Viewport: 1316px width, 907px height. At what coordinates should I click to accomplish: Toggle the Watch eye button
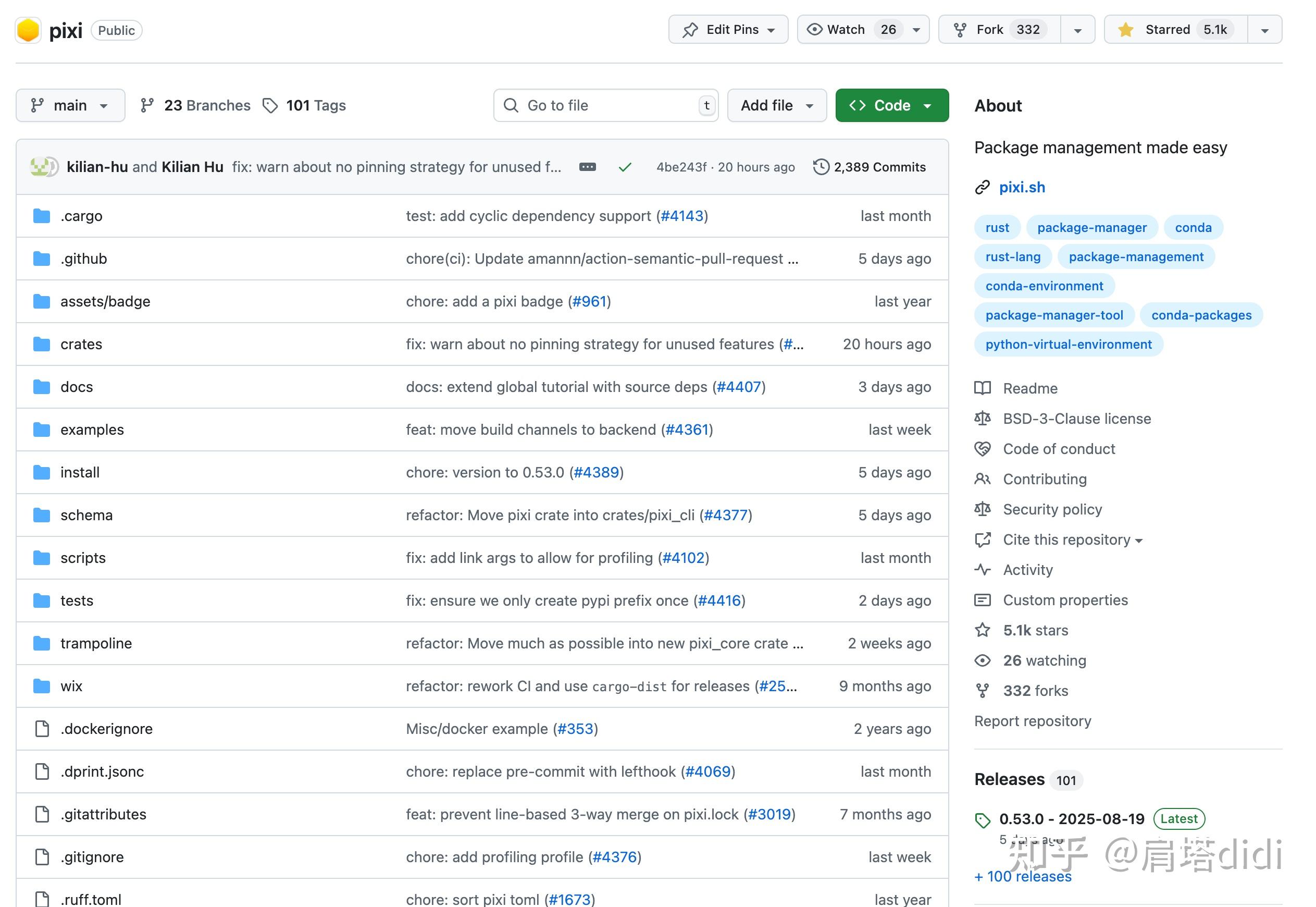coord(846,30)
